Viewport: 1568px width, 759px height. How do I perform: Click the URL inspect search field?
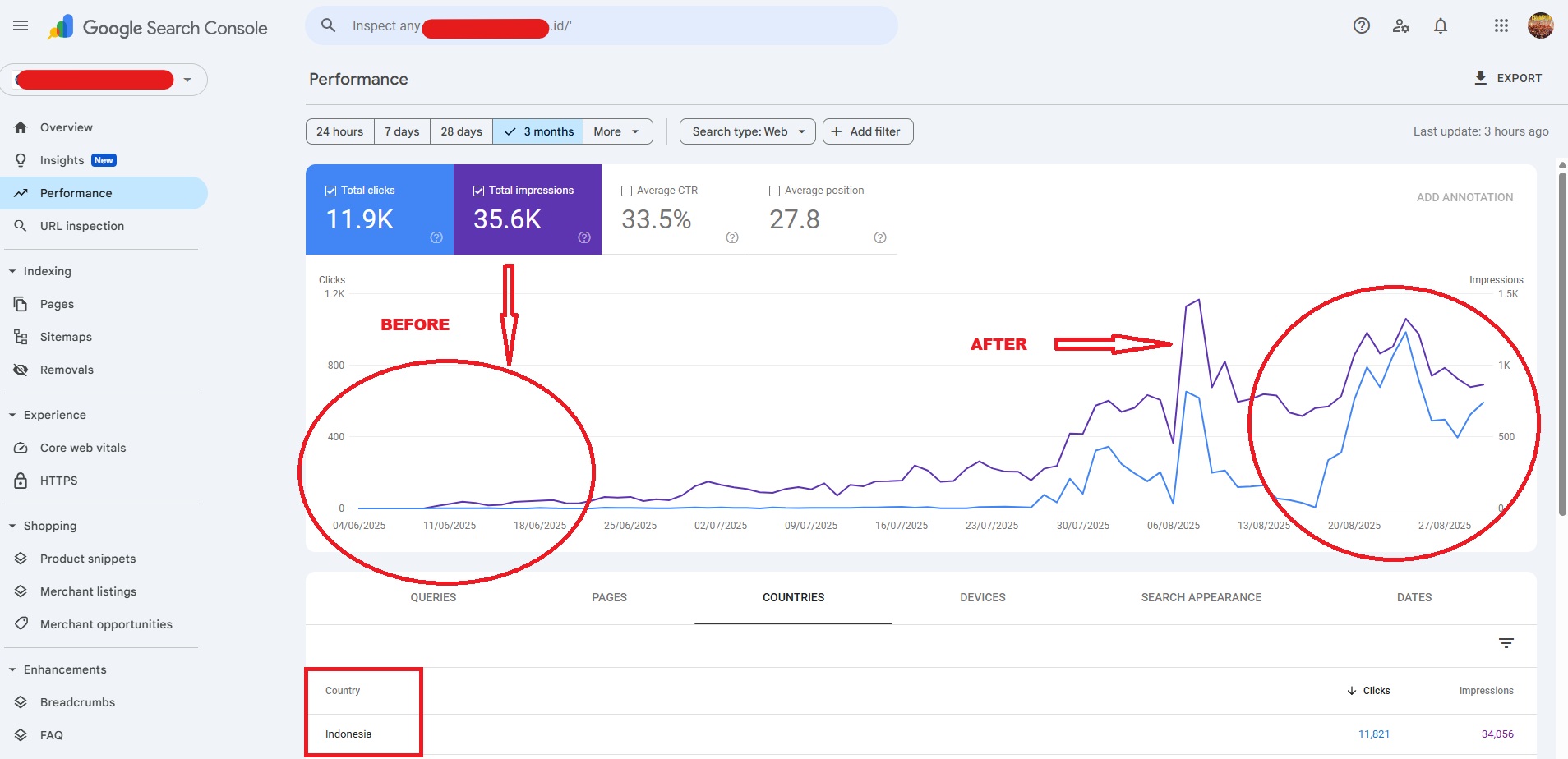coord(600,26)
